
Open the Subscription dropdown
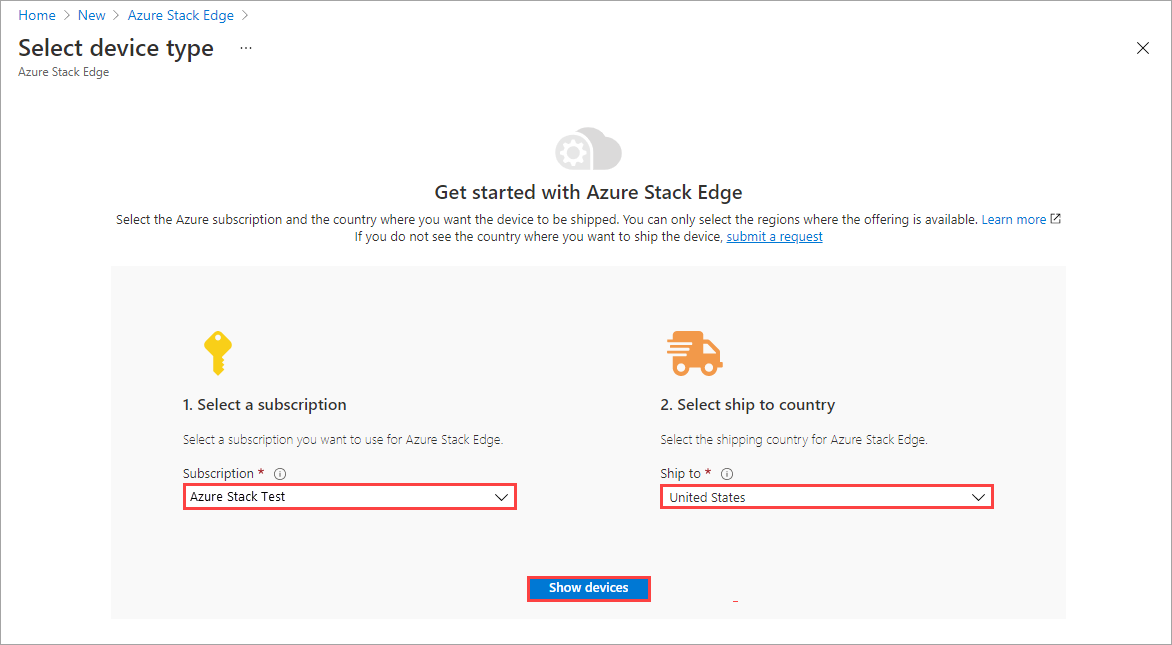[349, 496]
